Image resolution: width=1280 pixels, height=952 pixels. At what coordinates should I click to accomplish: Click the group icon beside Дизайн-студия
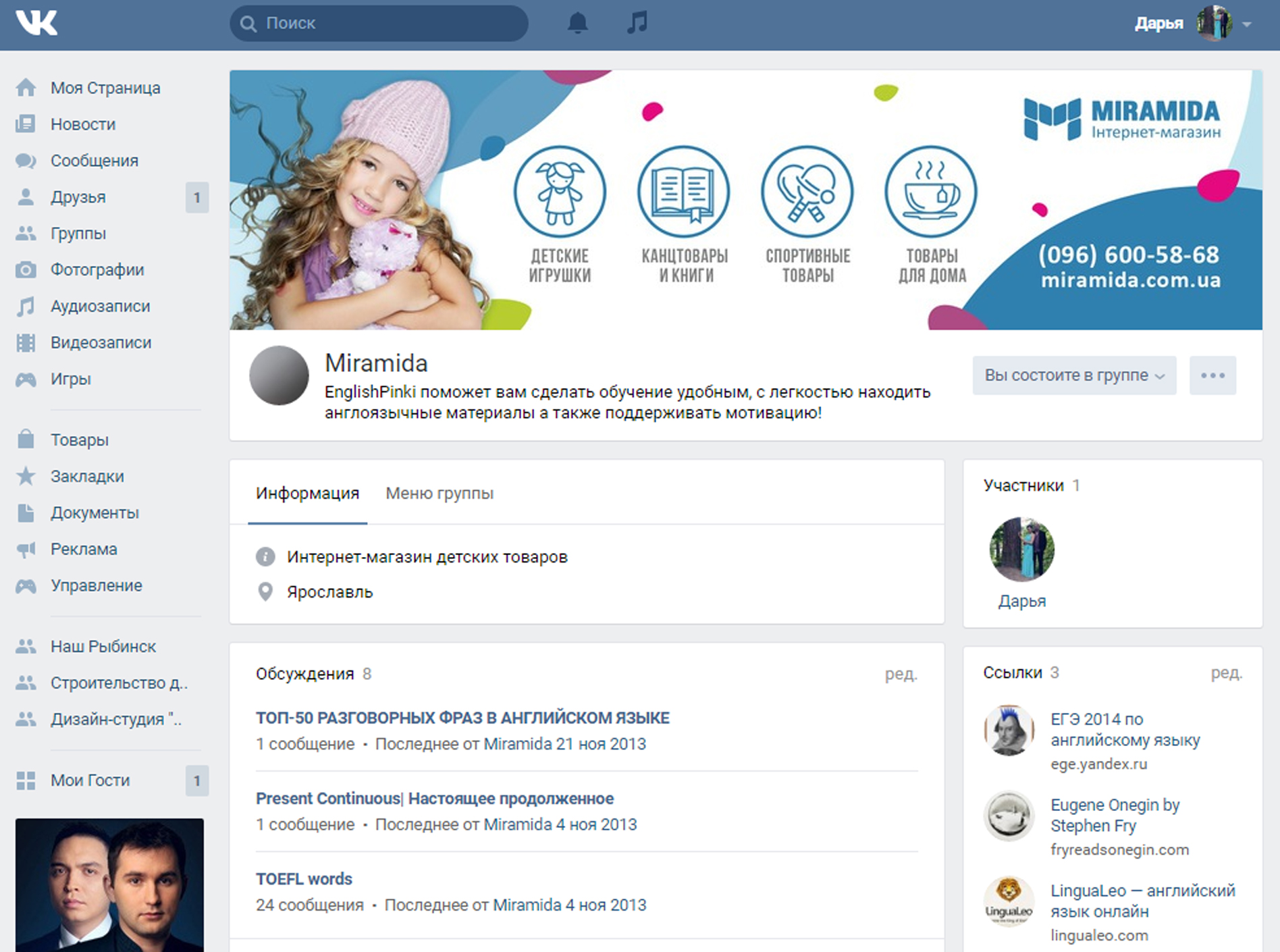click(26, 719)
